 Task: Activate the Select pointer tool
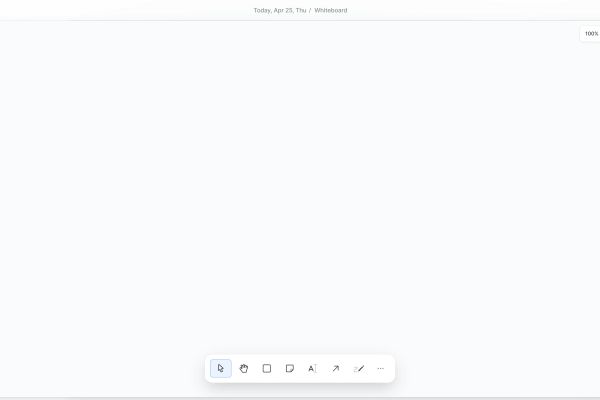(x=221, y=368)
